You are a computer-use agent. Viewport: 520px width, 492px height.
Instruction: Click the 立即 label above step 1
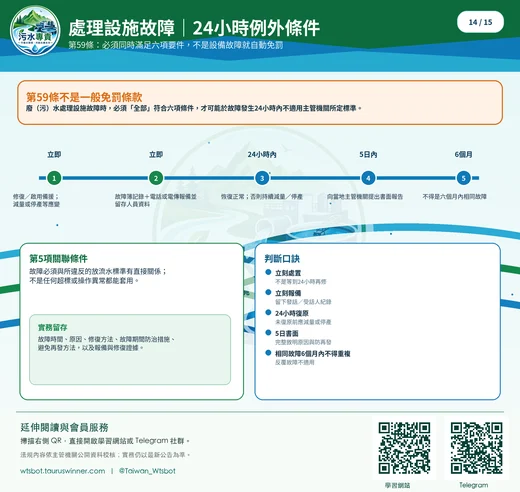pyautogui.click(x=54, y=154)
